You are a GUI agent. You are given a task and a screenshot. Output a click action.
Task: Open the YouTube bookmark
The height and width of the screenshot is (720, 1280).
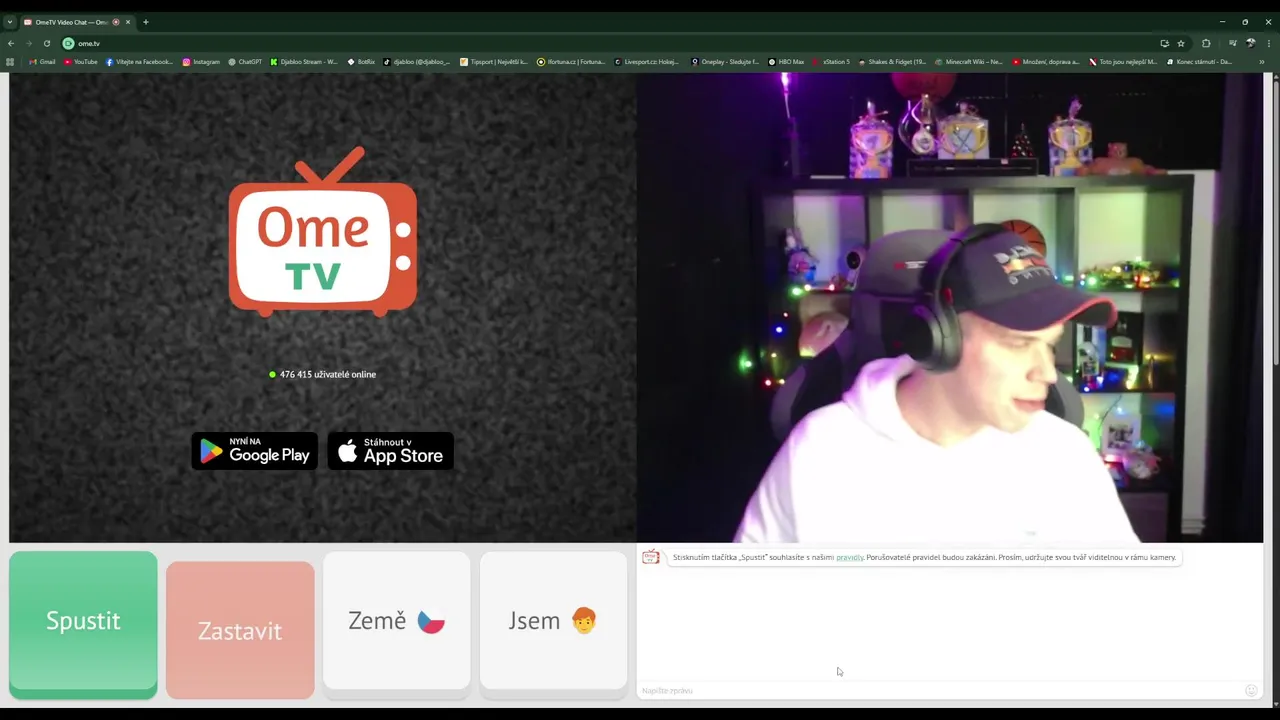[81, 62]
